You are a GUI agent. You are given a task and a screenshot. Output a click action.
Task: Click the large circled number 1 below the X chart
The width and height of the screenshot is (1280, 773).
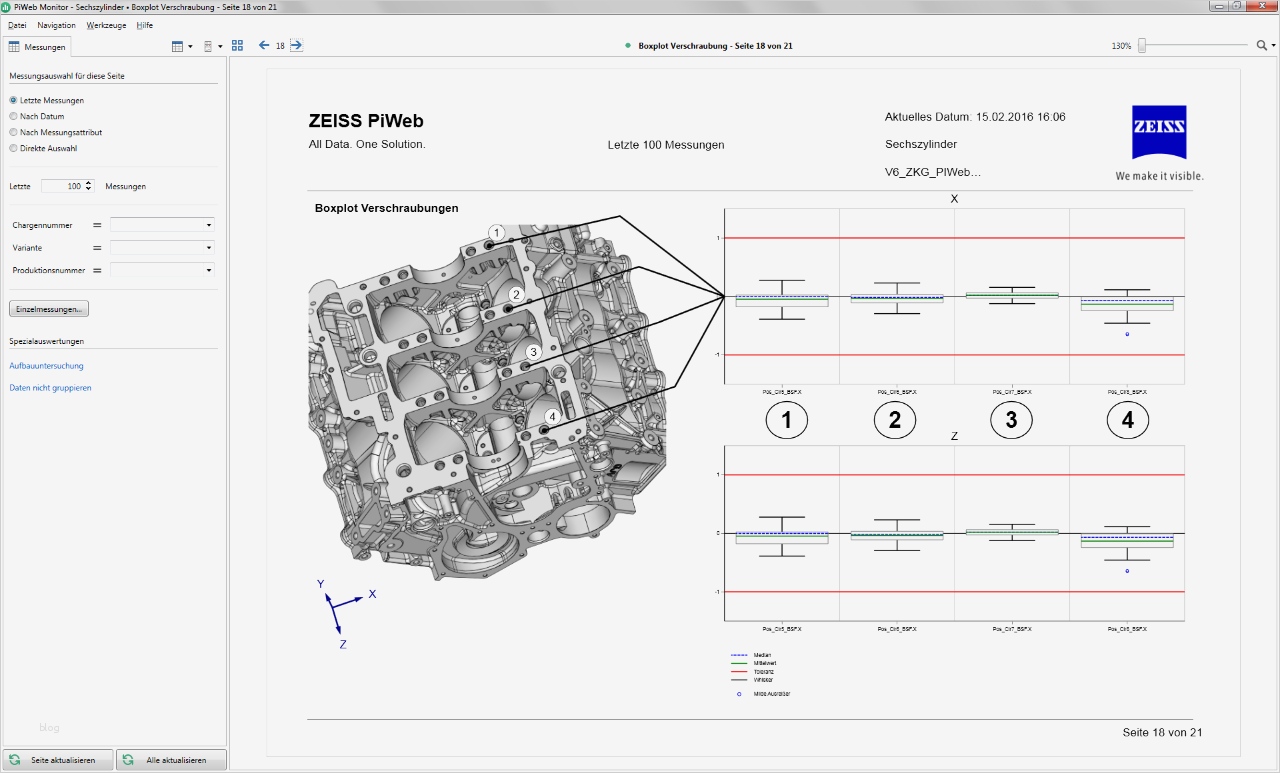(x=787, y=421)
